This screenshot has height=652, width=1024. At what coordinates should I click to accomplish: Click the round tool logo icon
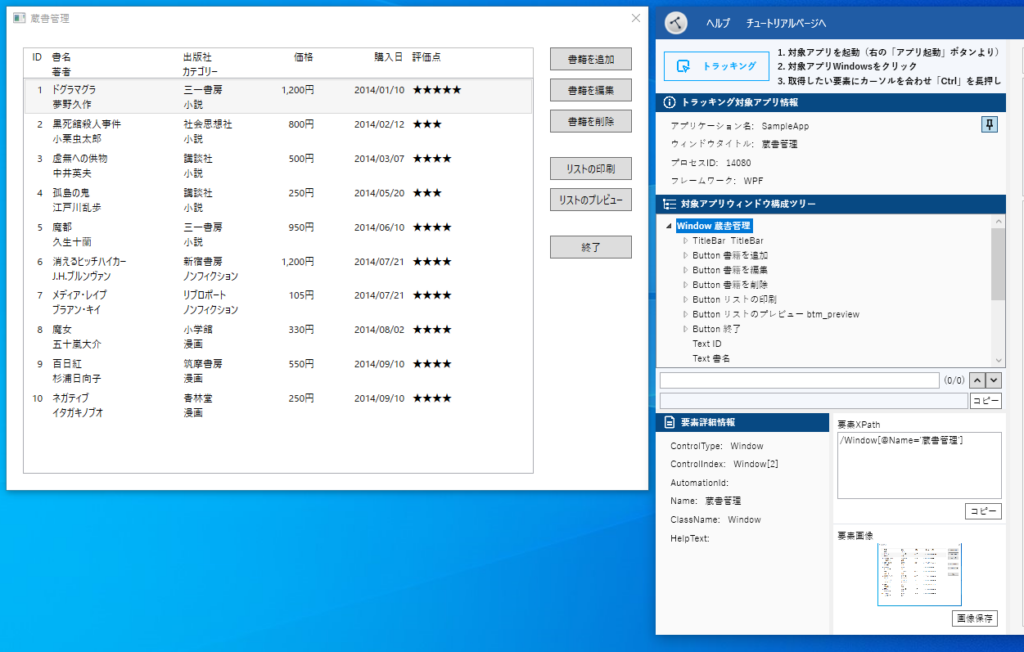click(677, 22)
